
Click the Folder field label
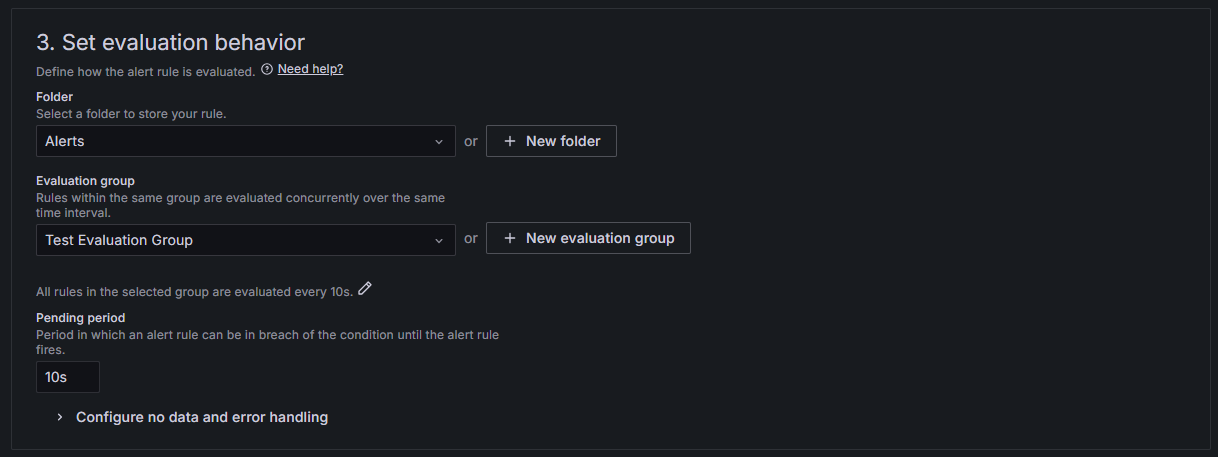pos(54,97)
